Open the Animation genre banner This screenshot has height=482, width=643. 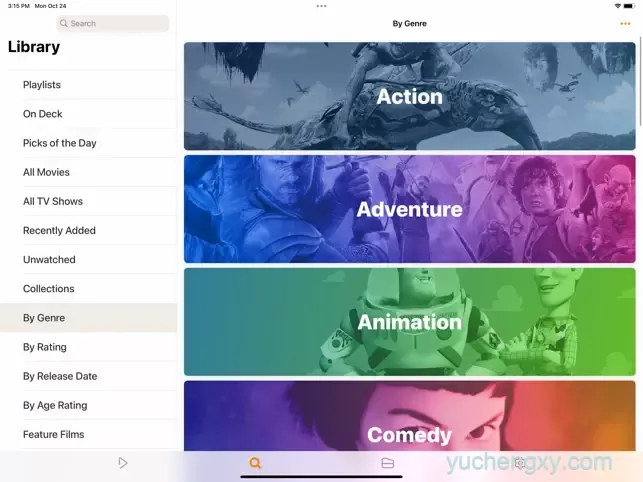pos(410,322)
